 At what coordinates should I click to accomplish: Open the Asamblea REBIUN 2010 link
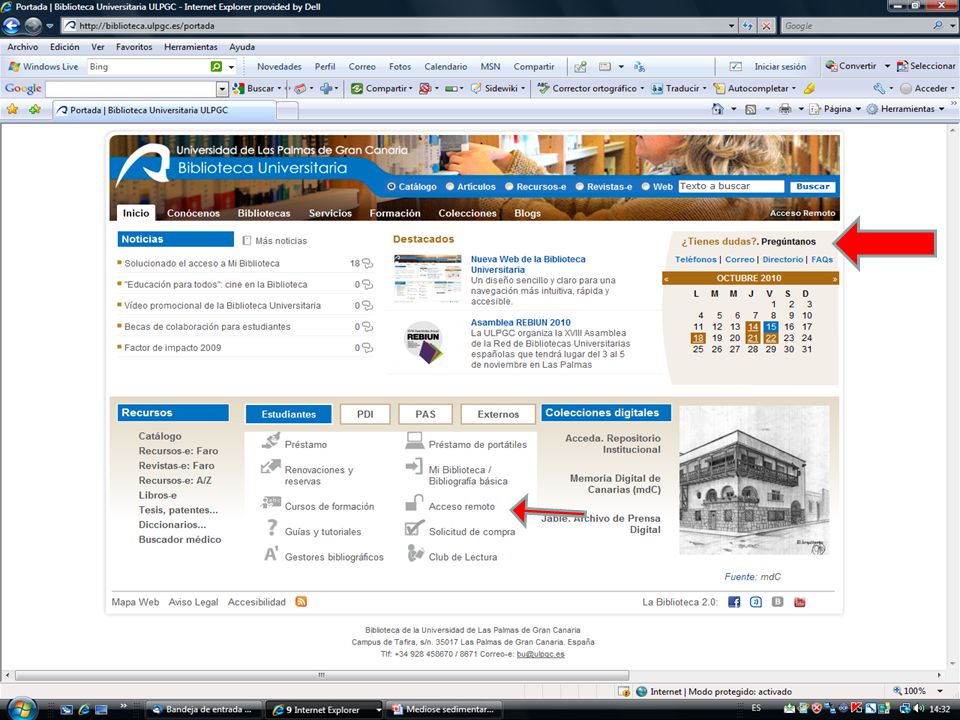tap(520, 322)
